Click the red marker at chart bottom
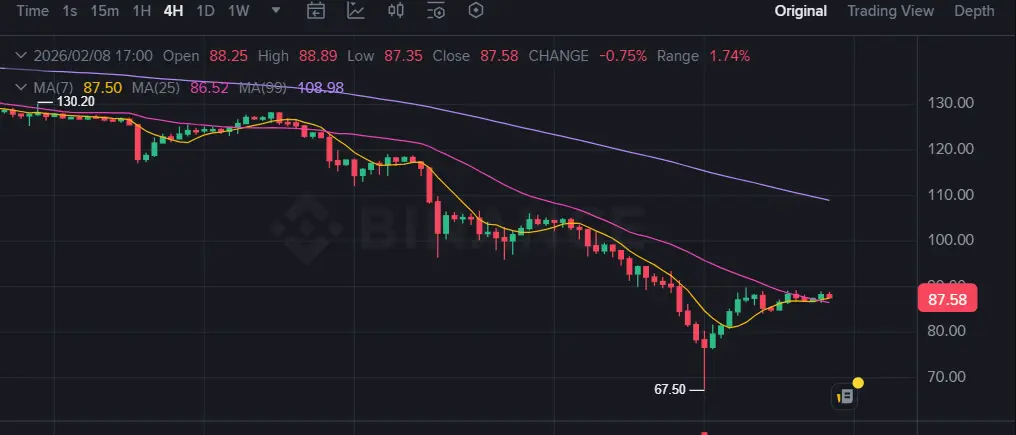Image resolution: width=1016 pixels, height=435 pixels. pos(704,432)
